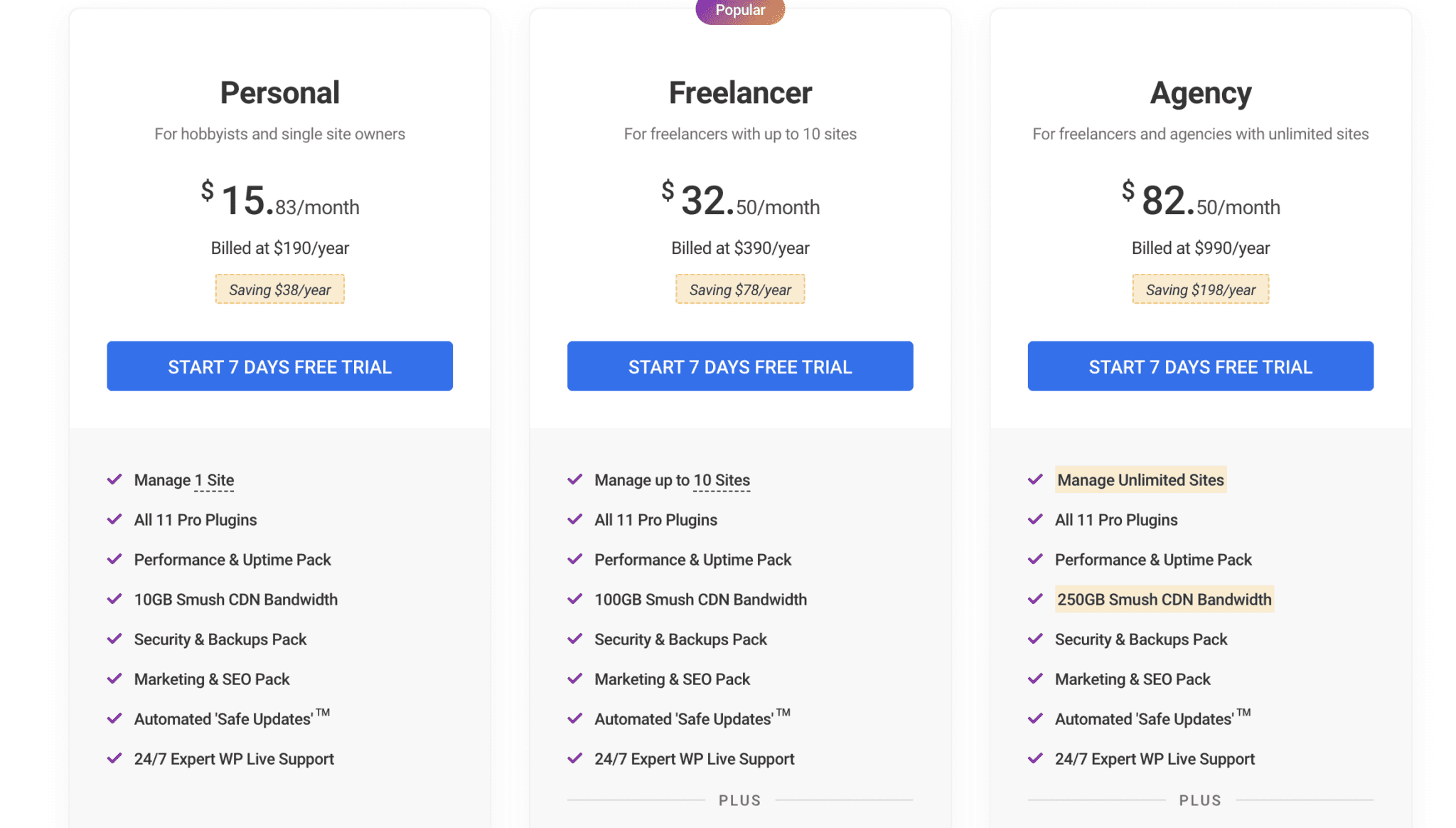Click the checkmark beside 'Manage Unlimited Sites'
The image size is (1456, 828).
pyautogui.click(x=1036, y=479)
